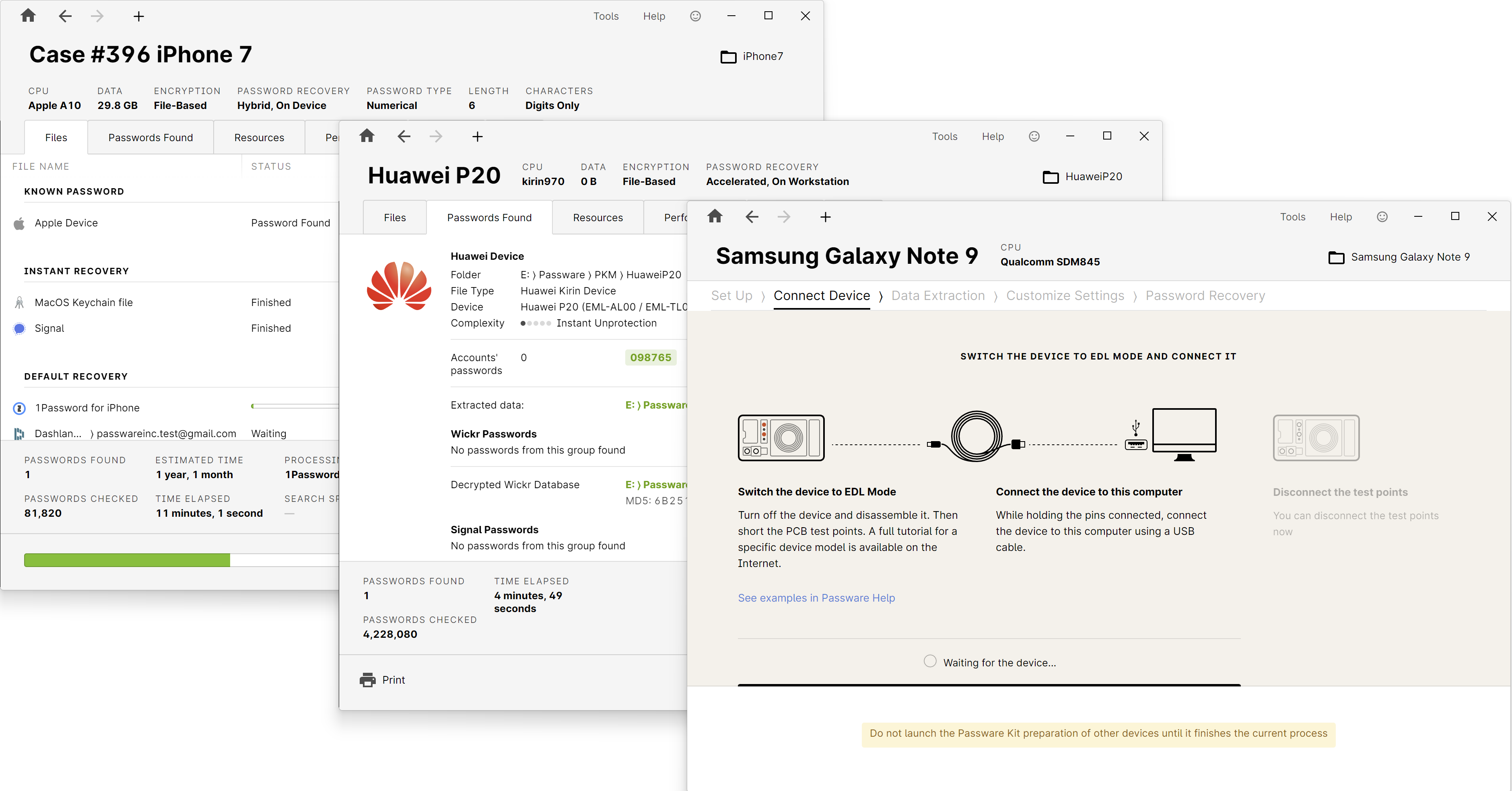1512x791 pixels.
Task: Go to Customize Settings step
Action: pos(1065,296)
